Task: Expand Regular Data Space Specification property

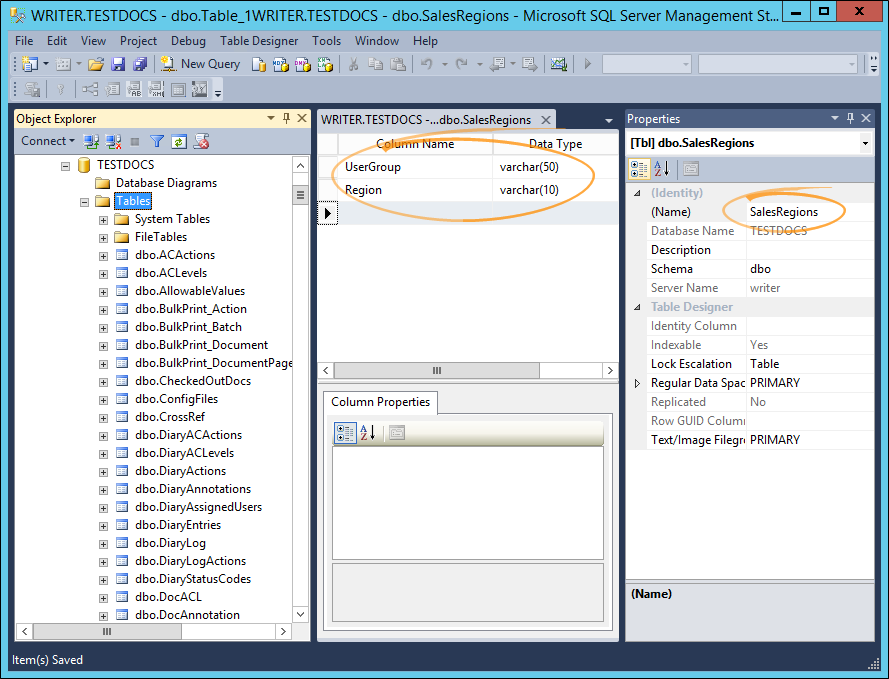Action: (x=637, y=383)
